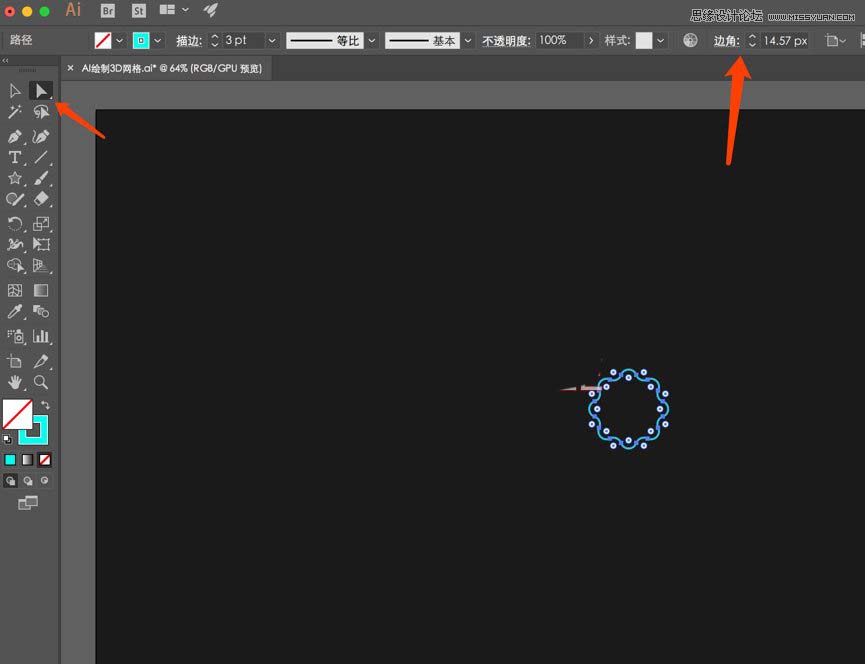Screen dimensions: 865x664
Task: Select the Shaper tool
Action: pos(15,199)
